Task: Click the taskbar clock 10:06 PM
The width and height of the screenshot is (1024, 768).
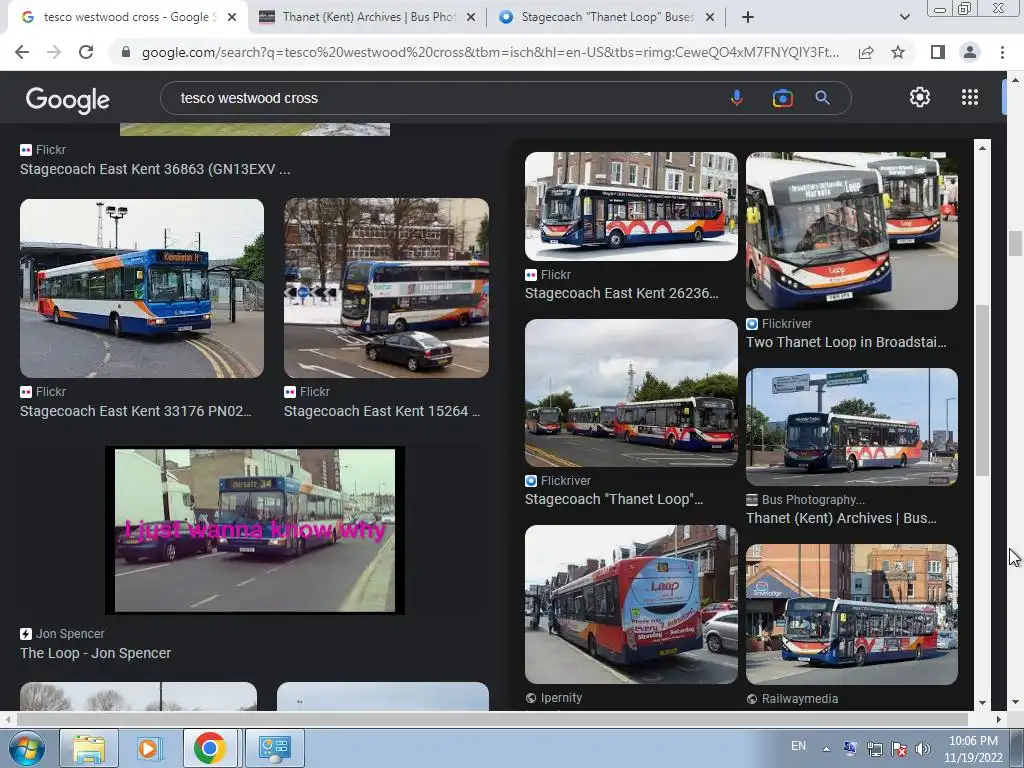Action: tap(973, 749)
